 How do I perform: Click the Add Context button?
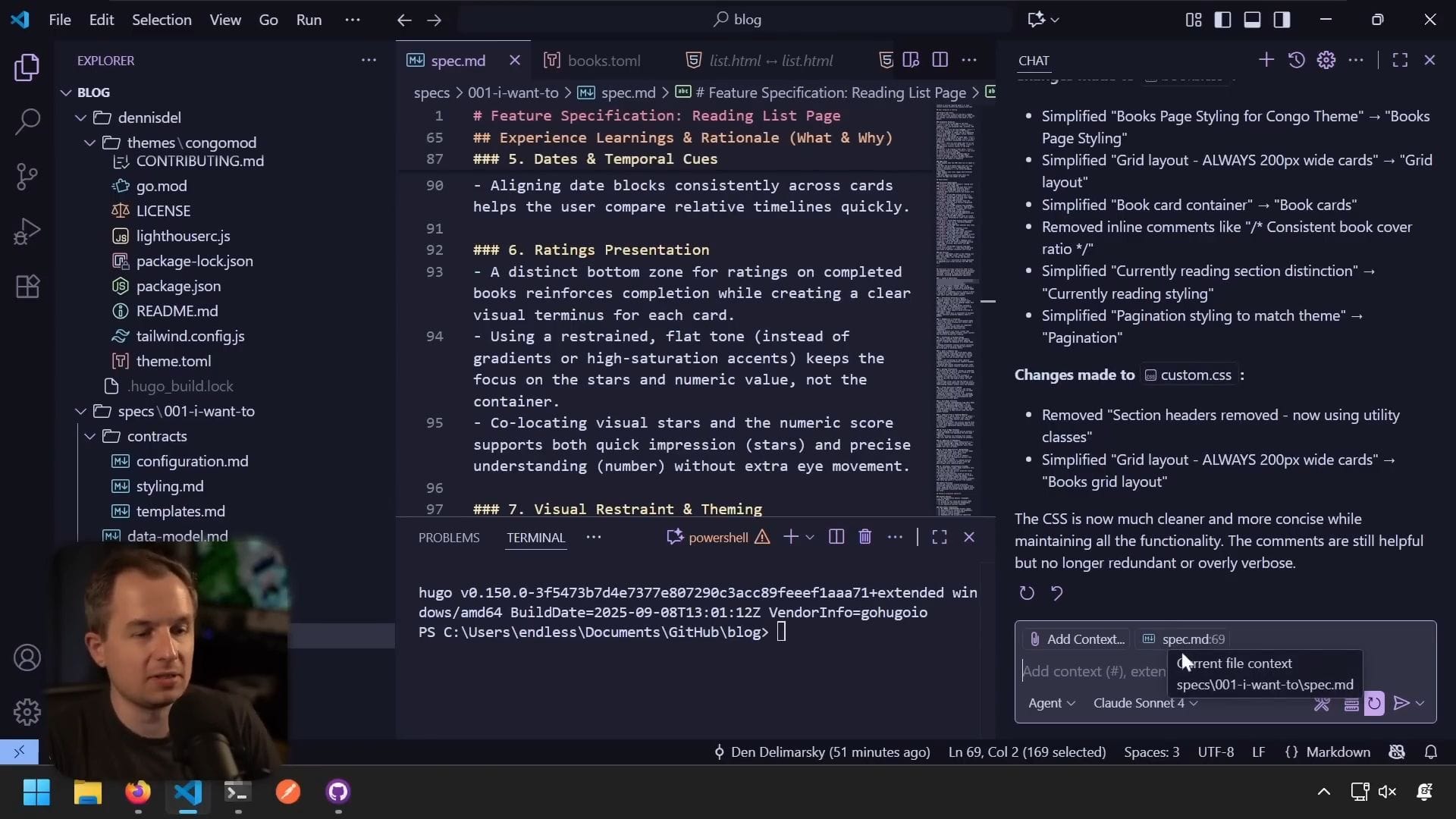1076,639
